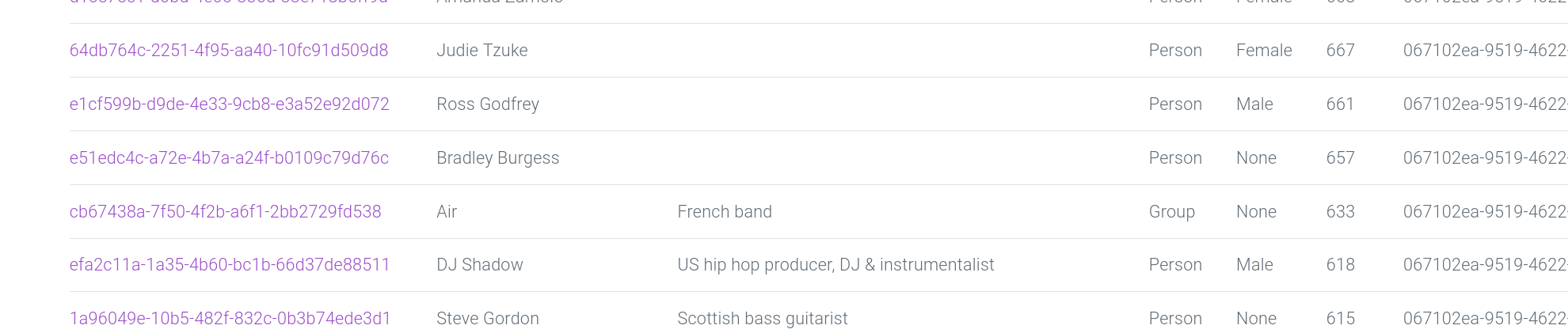Select the Bradley Burgess name cell
1568x333 pixels.
coord(498,158)
